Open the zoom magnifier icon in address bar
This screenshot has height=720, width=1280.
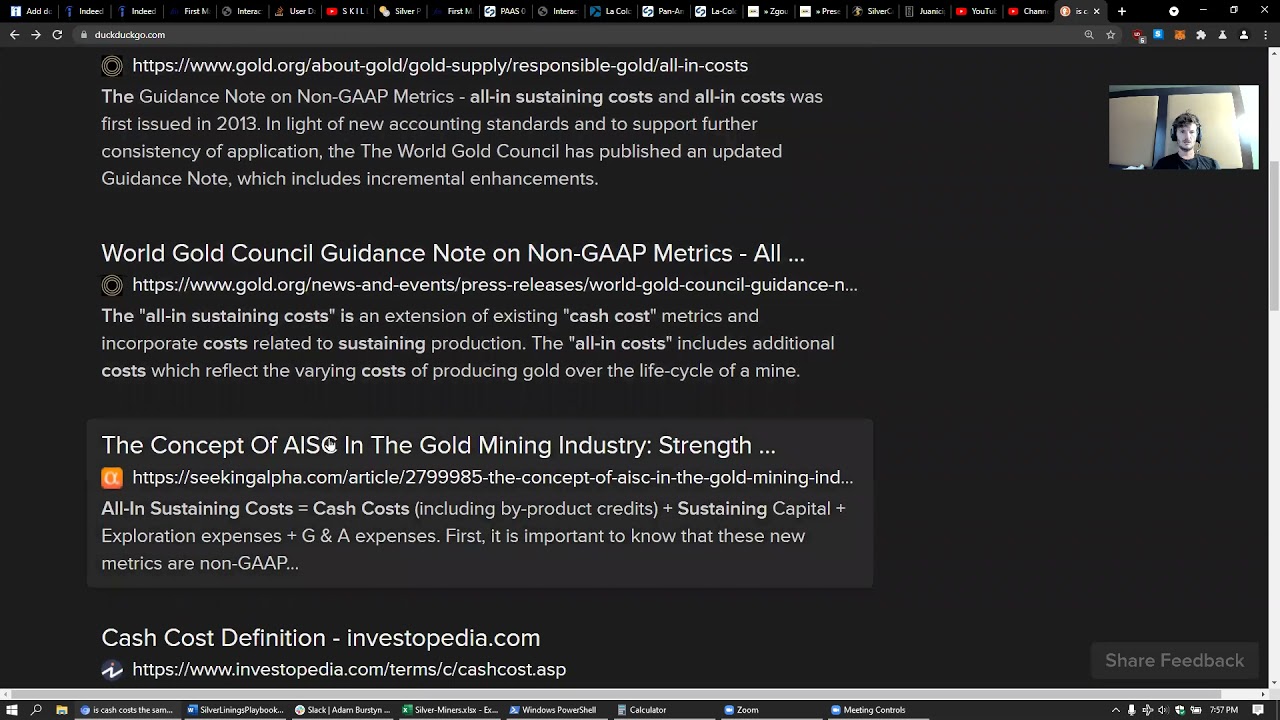[1089, 35]
